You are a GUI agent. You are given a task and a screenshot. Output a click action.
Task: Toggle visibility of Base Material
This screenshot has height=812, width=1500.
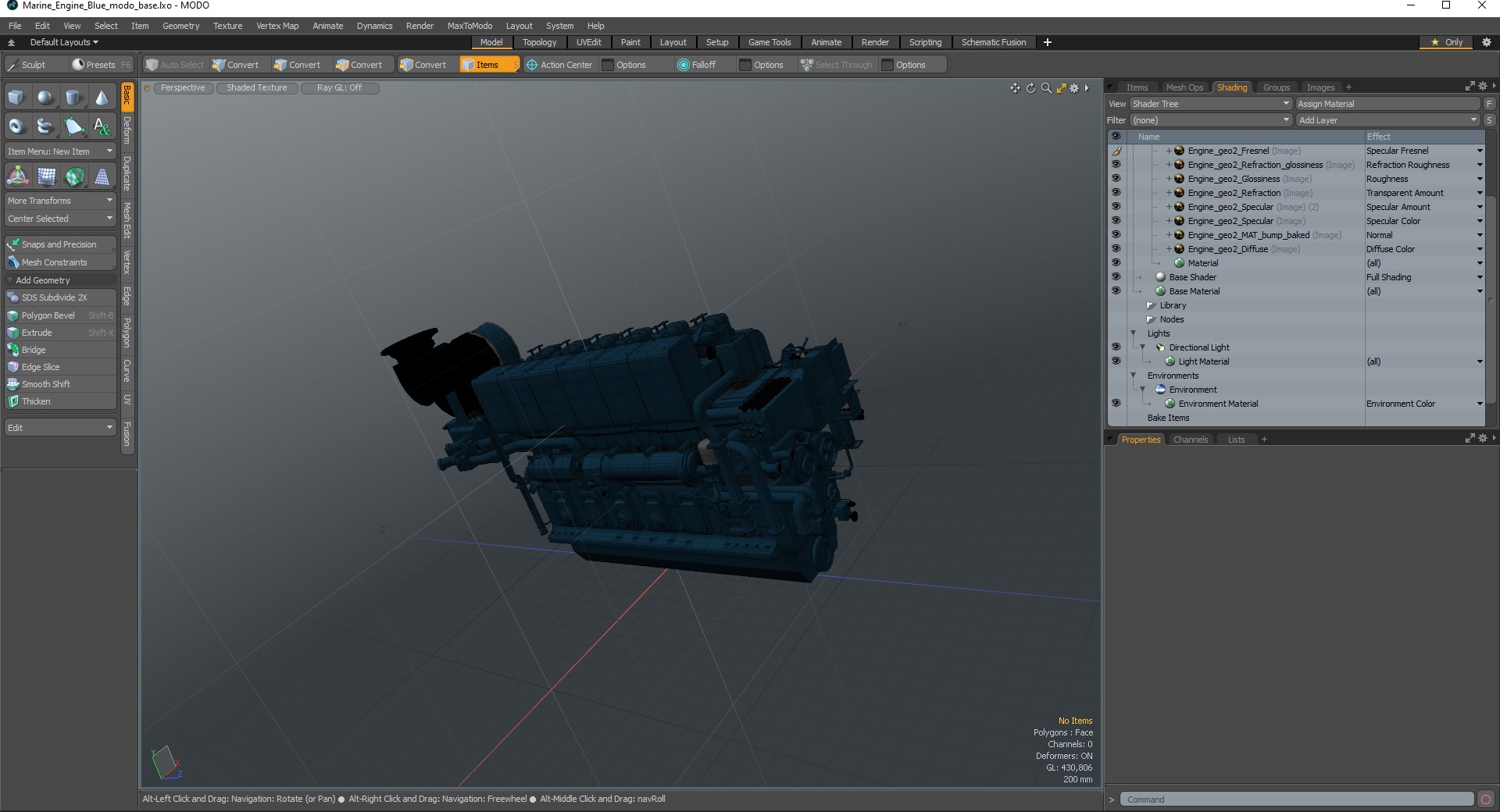pyautogui.click(x=1116, y=291)
